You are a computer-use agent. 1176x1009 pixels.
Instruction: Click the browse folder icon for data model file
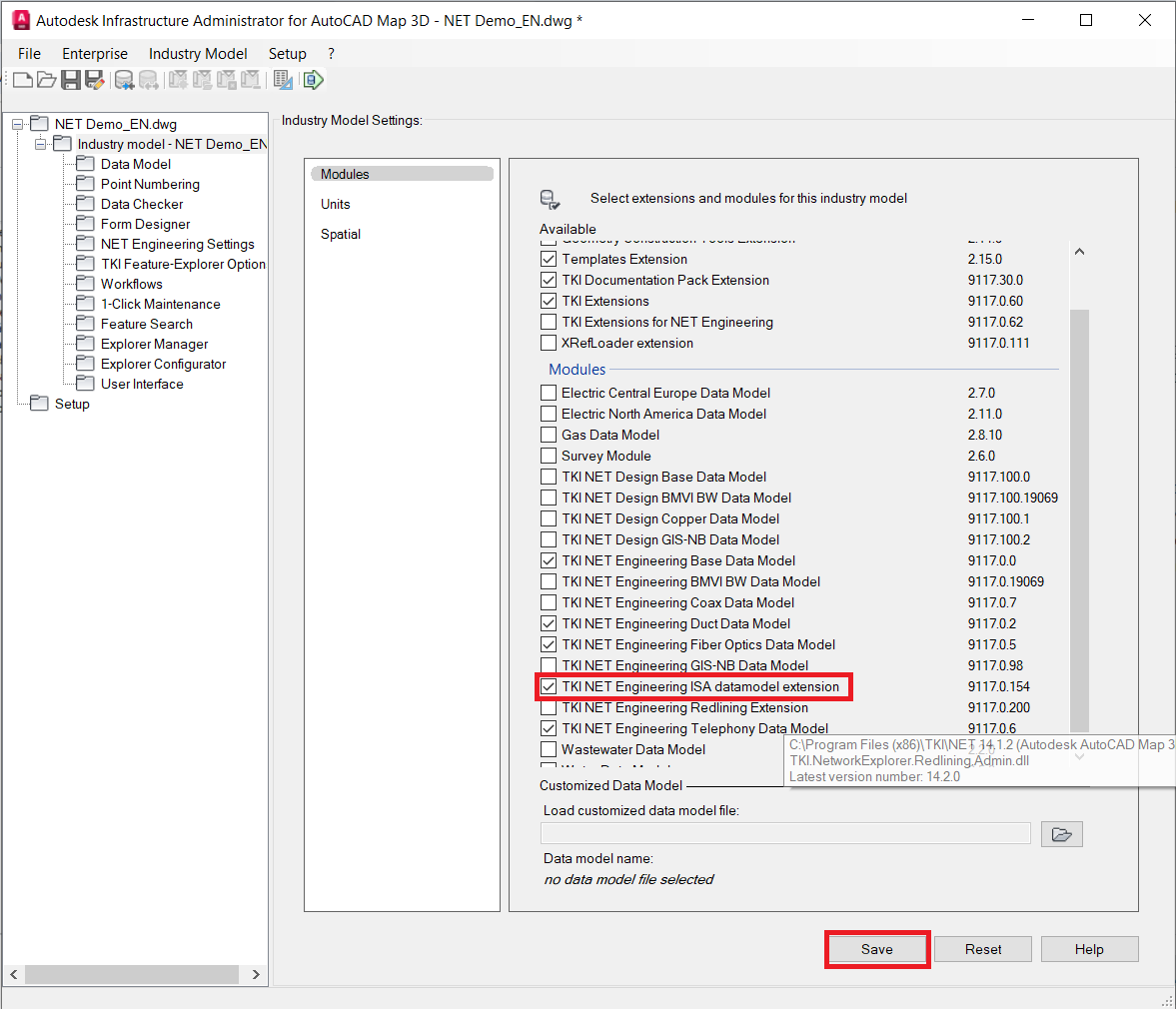(x=1061, y=834)
